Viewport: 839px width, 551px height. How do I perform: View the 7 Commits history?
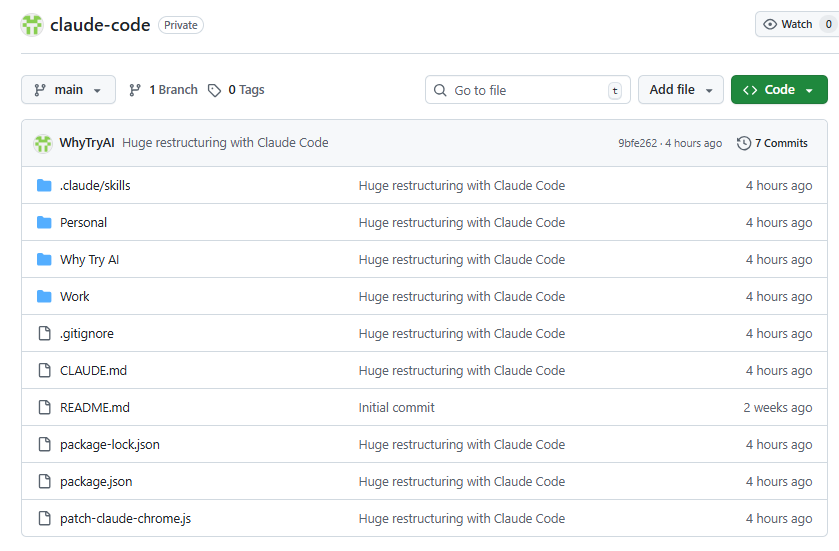(x=772, y=143)
